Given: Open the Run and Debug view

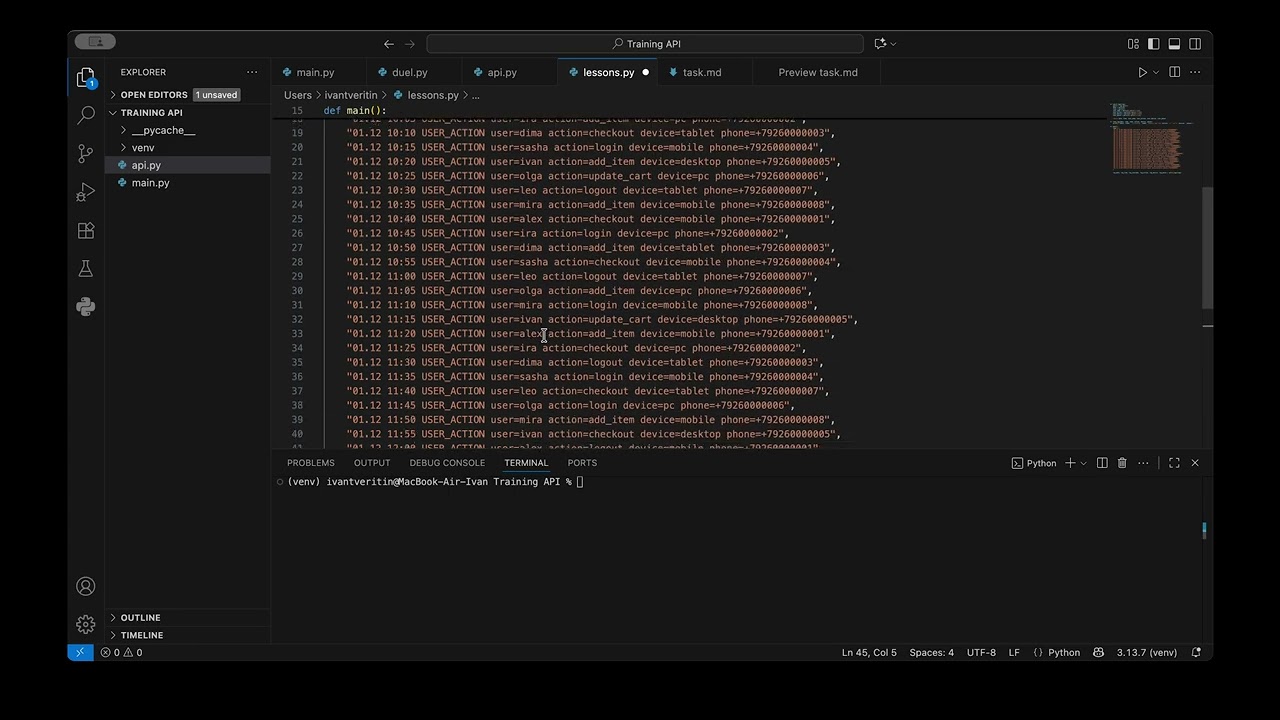Looking at the screenshot, I should 86,192.
